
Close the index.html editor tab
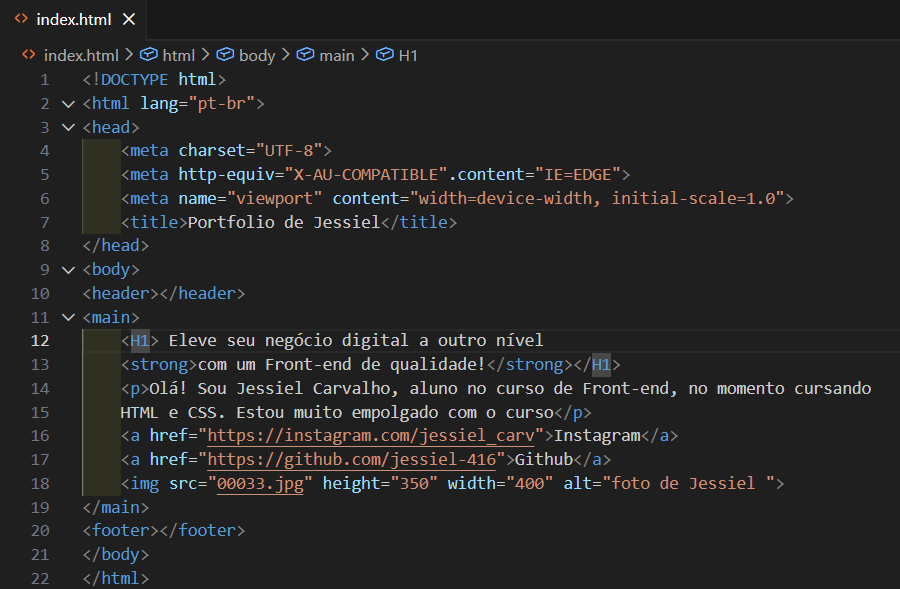click(128, 19)
